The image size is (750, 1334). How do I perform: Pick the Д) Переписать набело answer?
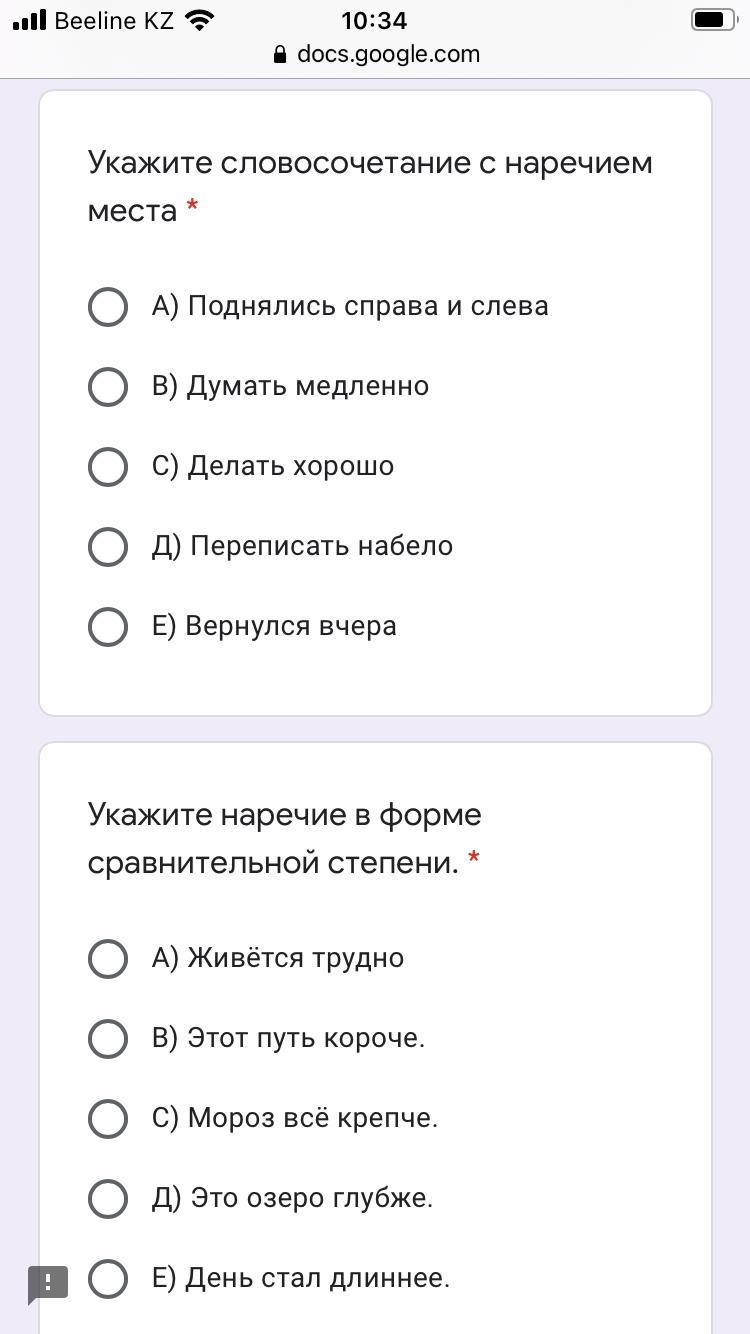pos(108,547)
